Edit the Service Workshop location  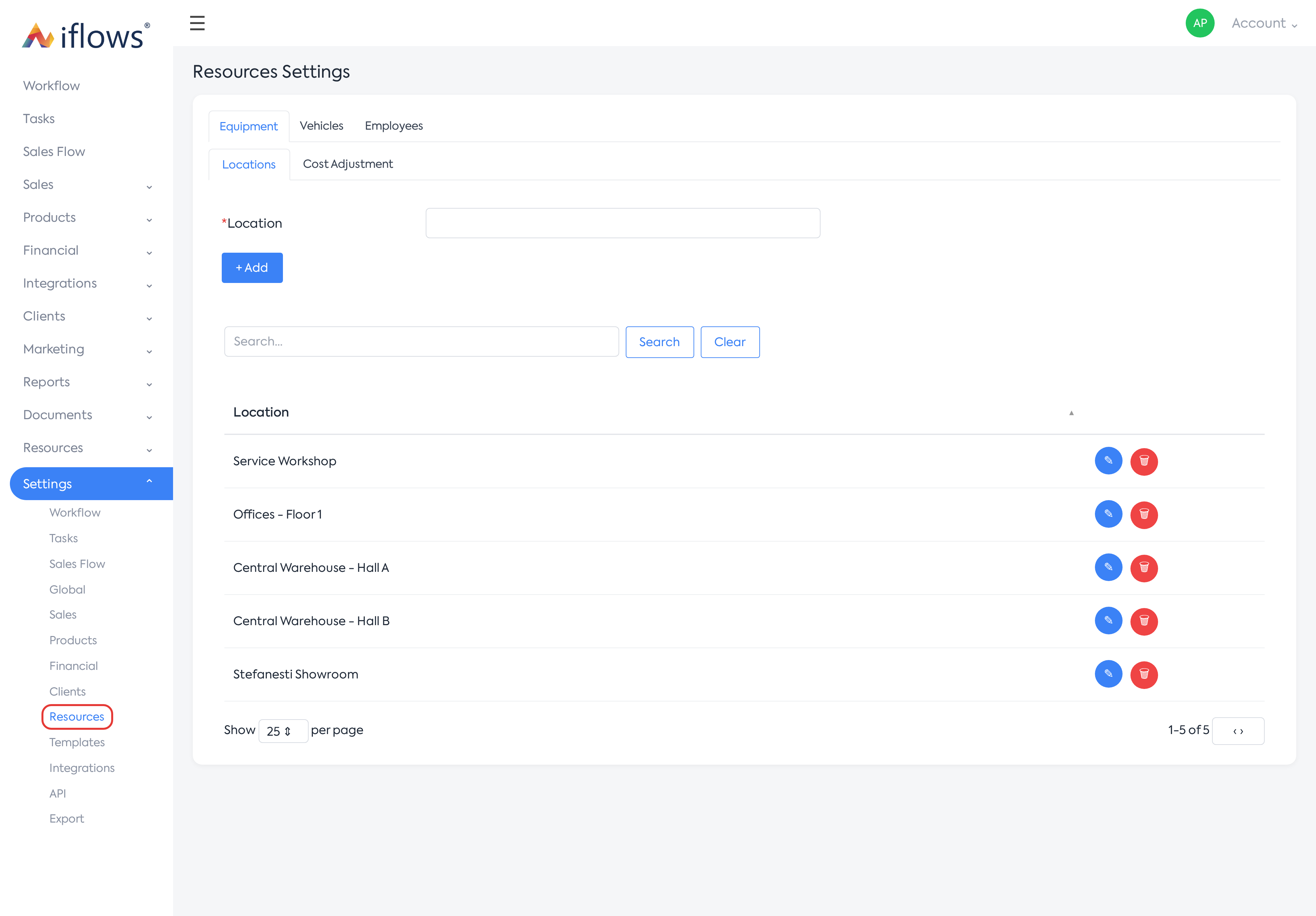click(1108, 461)
